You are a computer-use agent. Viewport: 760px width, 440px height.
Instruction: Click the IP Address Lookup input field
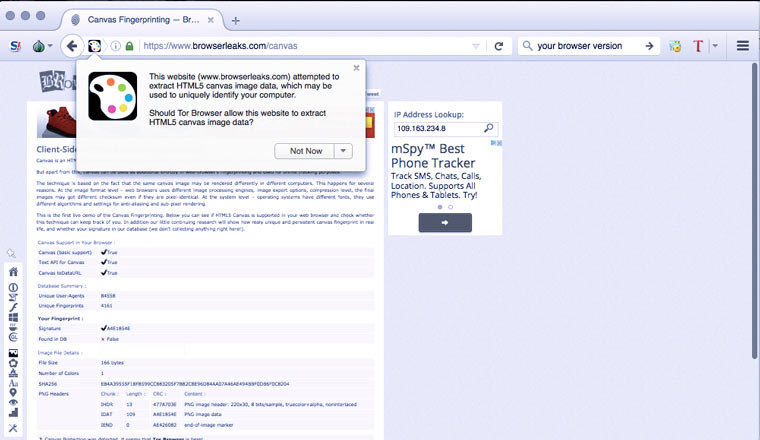point(436,128)
